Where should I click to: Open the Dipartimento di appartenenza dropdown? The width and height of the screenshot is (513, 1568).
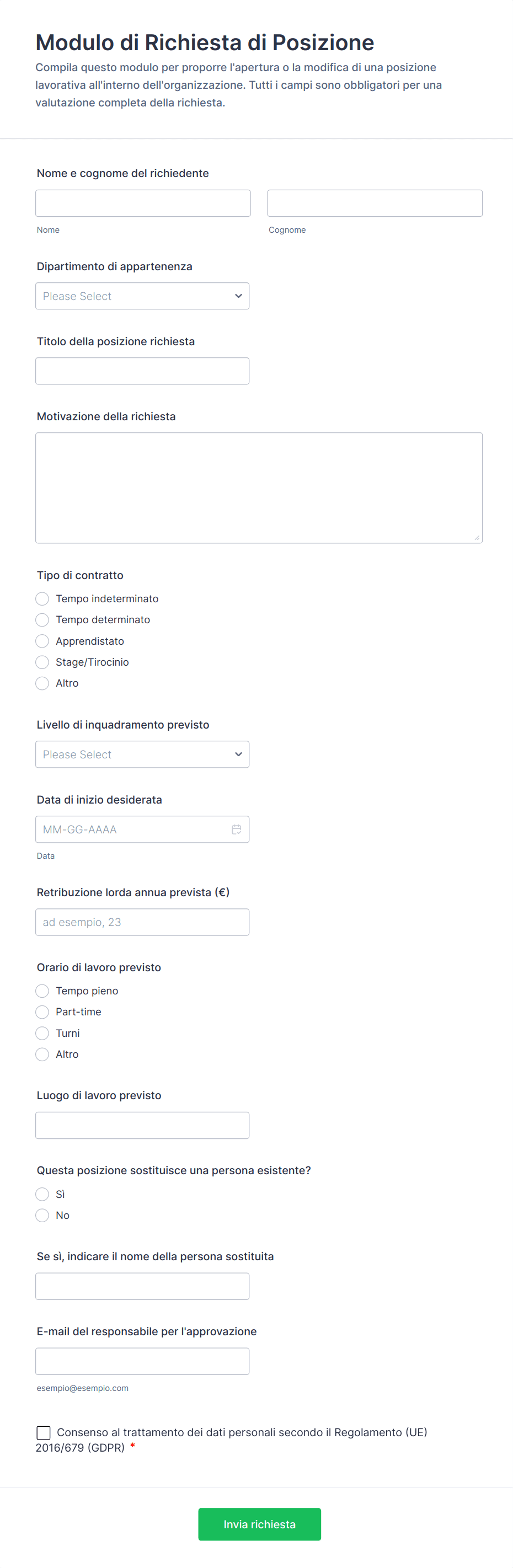point(142,296)
